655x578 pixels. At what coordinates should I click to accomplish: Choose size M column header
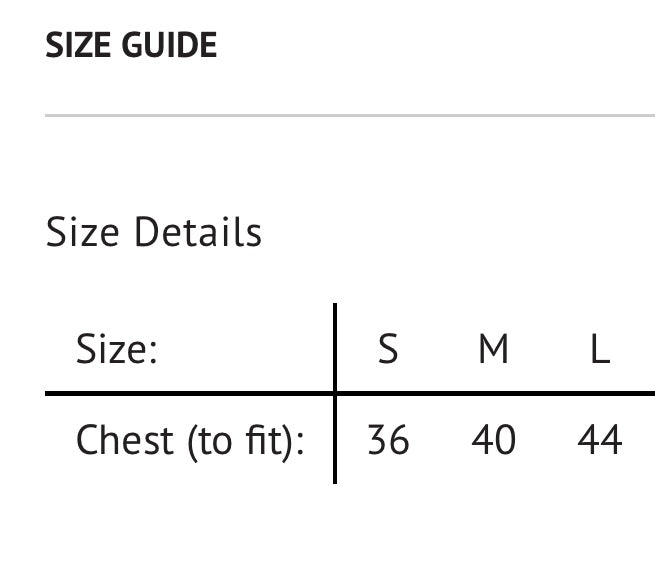[x=493, y=350]
